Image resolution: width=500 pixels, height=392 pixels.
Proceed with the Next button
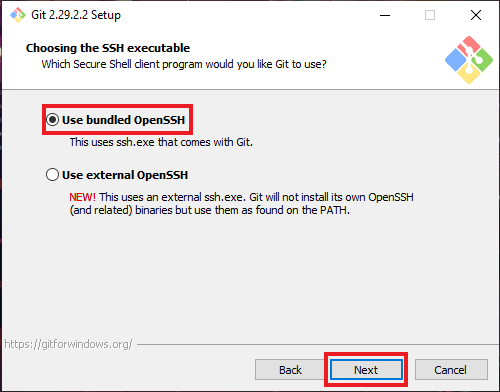point(366,370)
